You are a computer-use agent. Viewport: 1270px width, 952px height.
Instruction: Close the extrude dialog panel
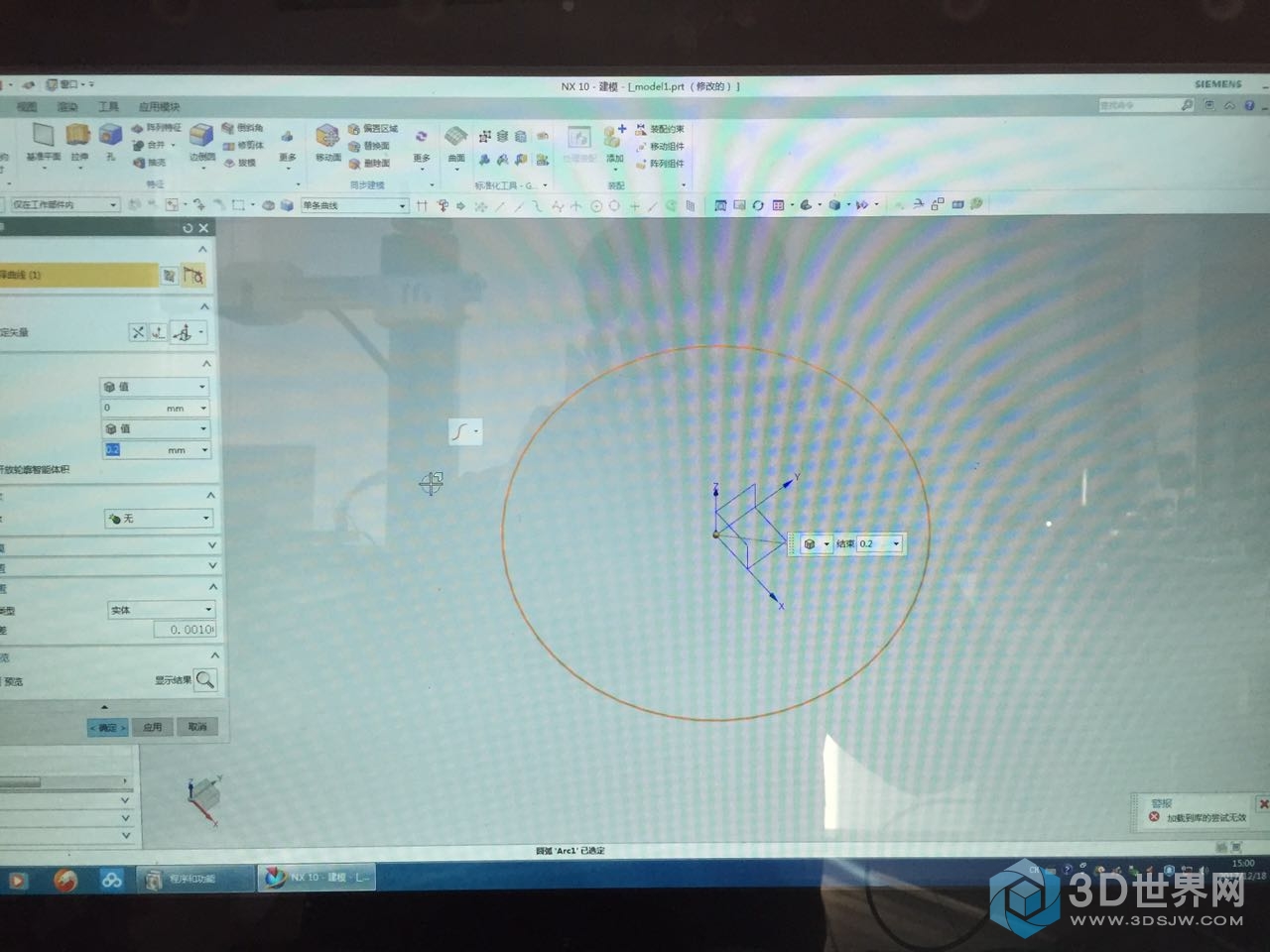[x=204, y=228]
